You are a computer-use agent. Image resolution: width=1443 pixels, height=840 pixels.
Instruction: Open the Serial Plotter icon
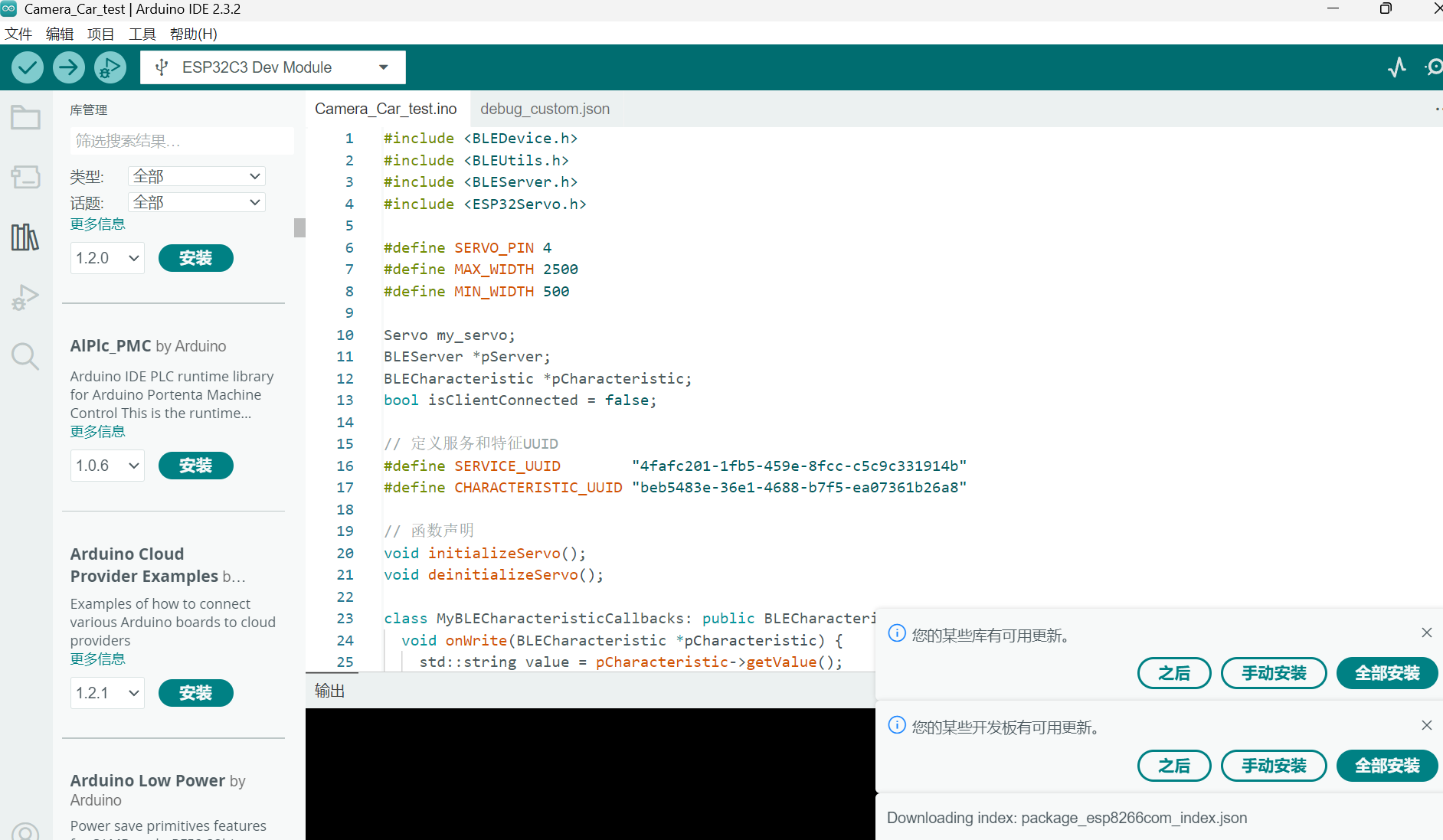pos(1397,67)
